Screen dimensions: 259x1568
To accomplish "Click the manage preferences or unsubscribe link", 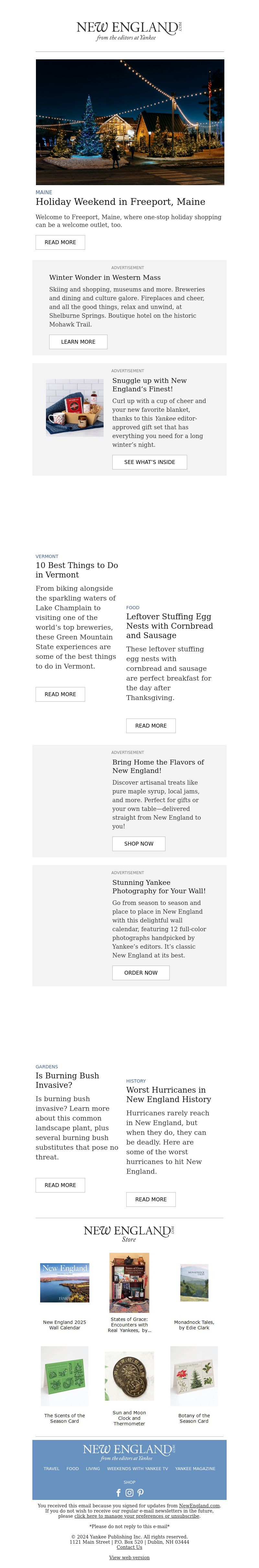I will [137, 1516].
